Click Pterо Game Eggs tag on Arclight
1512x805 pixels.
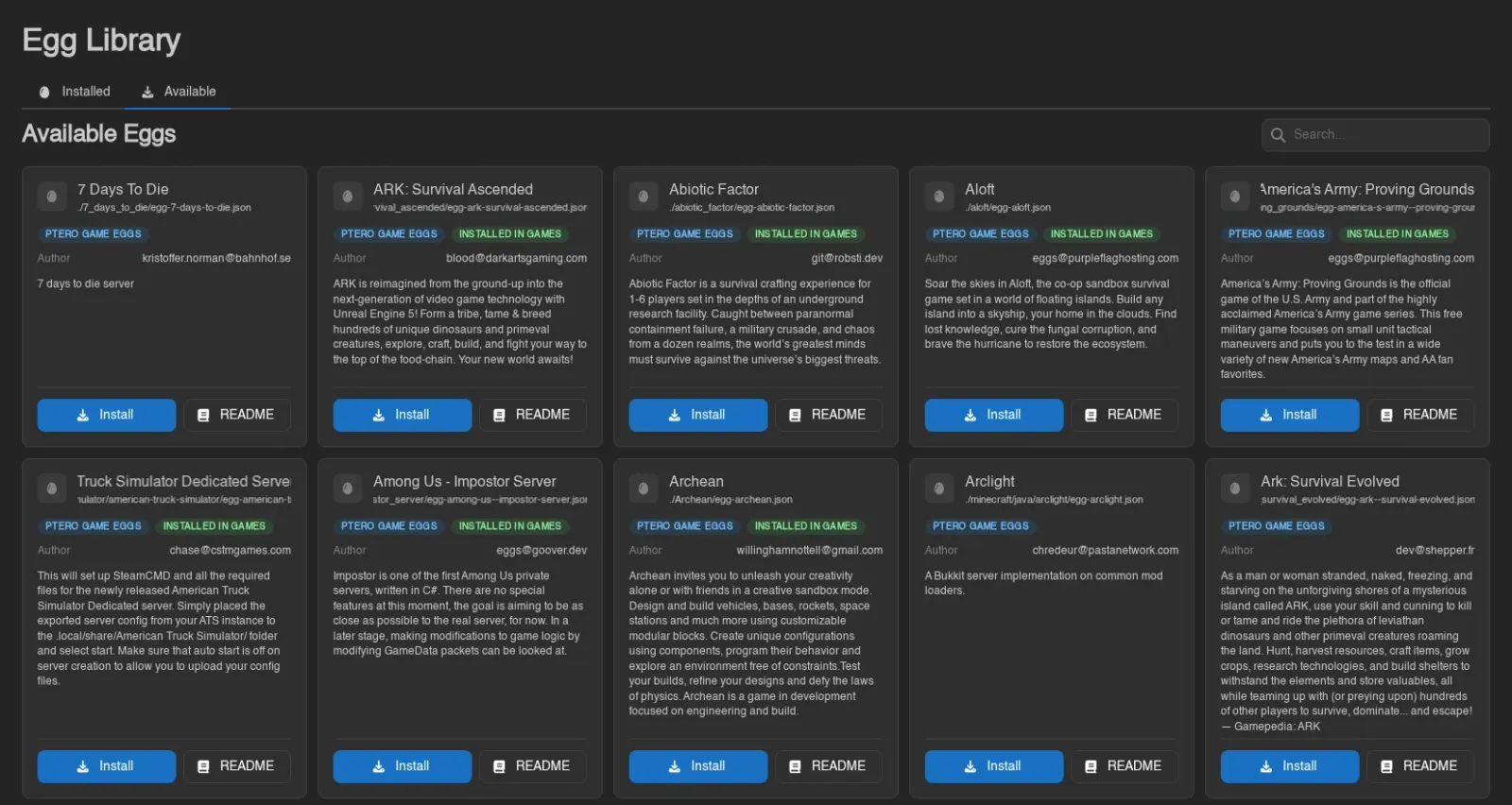pyautogui.click(x=981, y=526)
